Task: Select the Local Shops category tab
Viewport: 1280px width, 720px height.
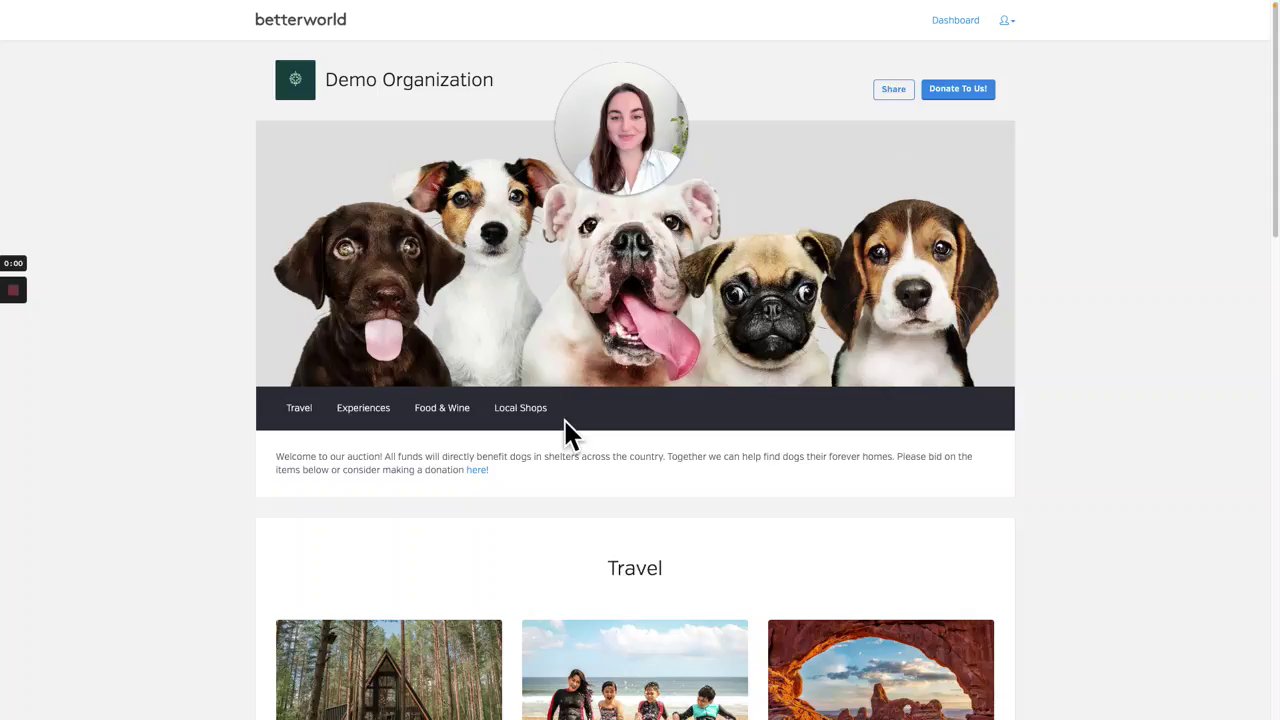Action: [x=520, y=408]
